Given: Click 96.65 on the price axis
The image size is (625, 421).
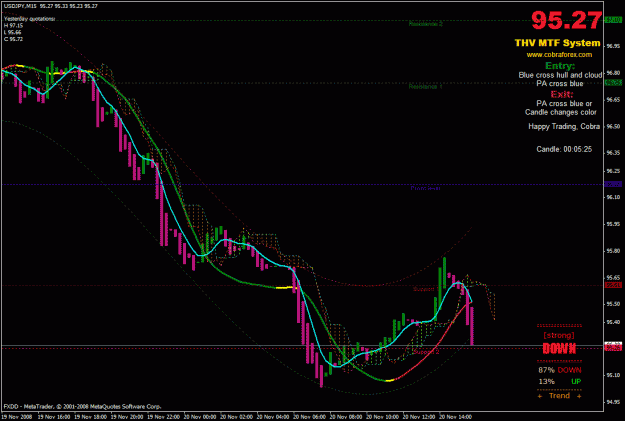Looking at the screenshot, I should click(x=613, y=100).
